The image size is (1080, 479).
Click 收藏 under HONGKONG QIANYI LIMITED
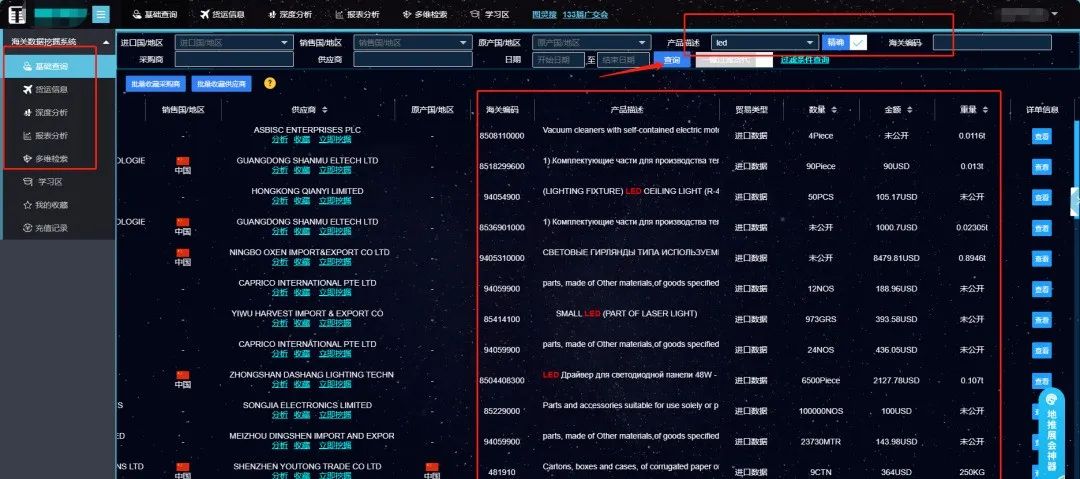tap(302, 201)
